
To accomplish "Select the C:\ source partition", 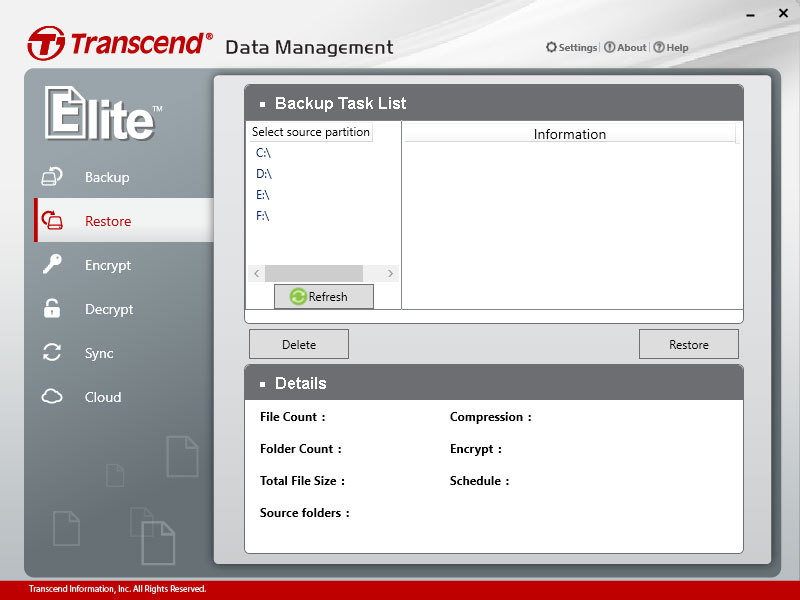I will pyautogui.click(x=263, y=153).
